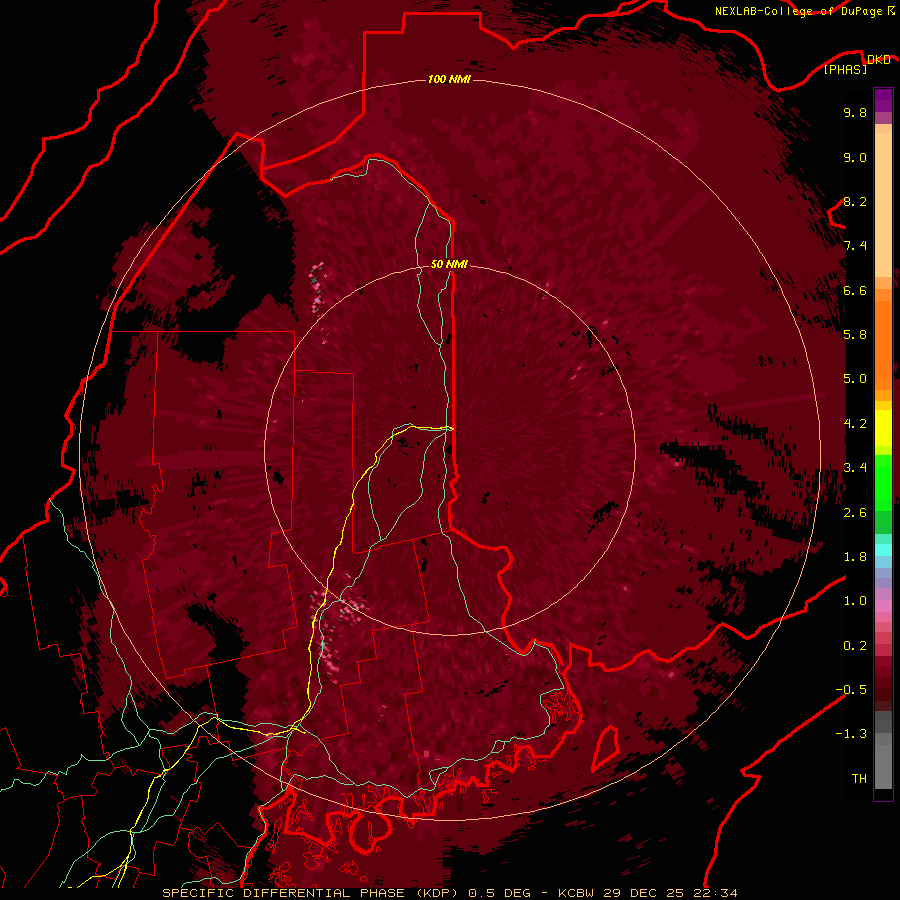Click the 5.0 value on color scale
The width and height of the screenshot is (900, 900).
coord(855,379)
